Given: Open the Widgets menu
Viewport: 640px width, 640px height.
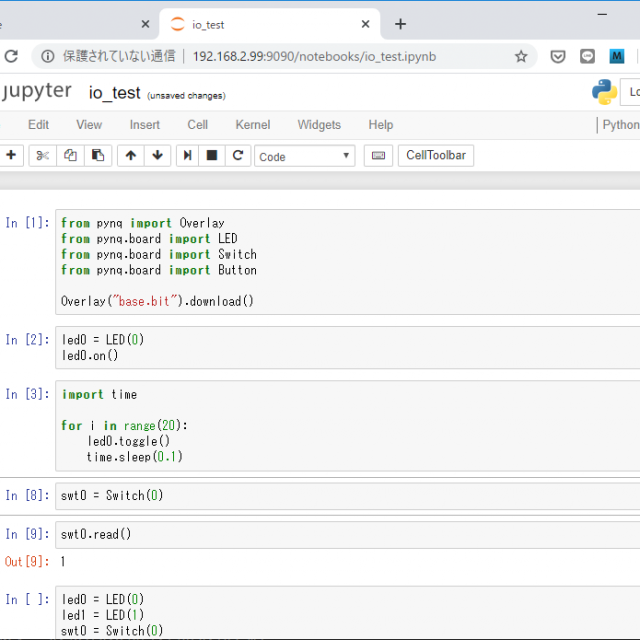Looking at the screenshot, I should (319, 125).
